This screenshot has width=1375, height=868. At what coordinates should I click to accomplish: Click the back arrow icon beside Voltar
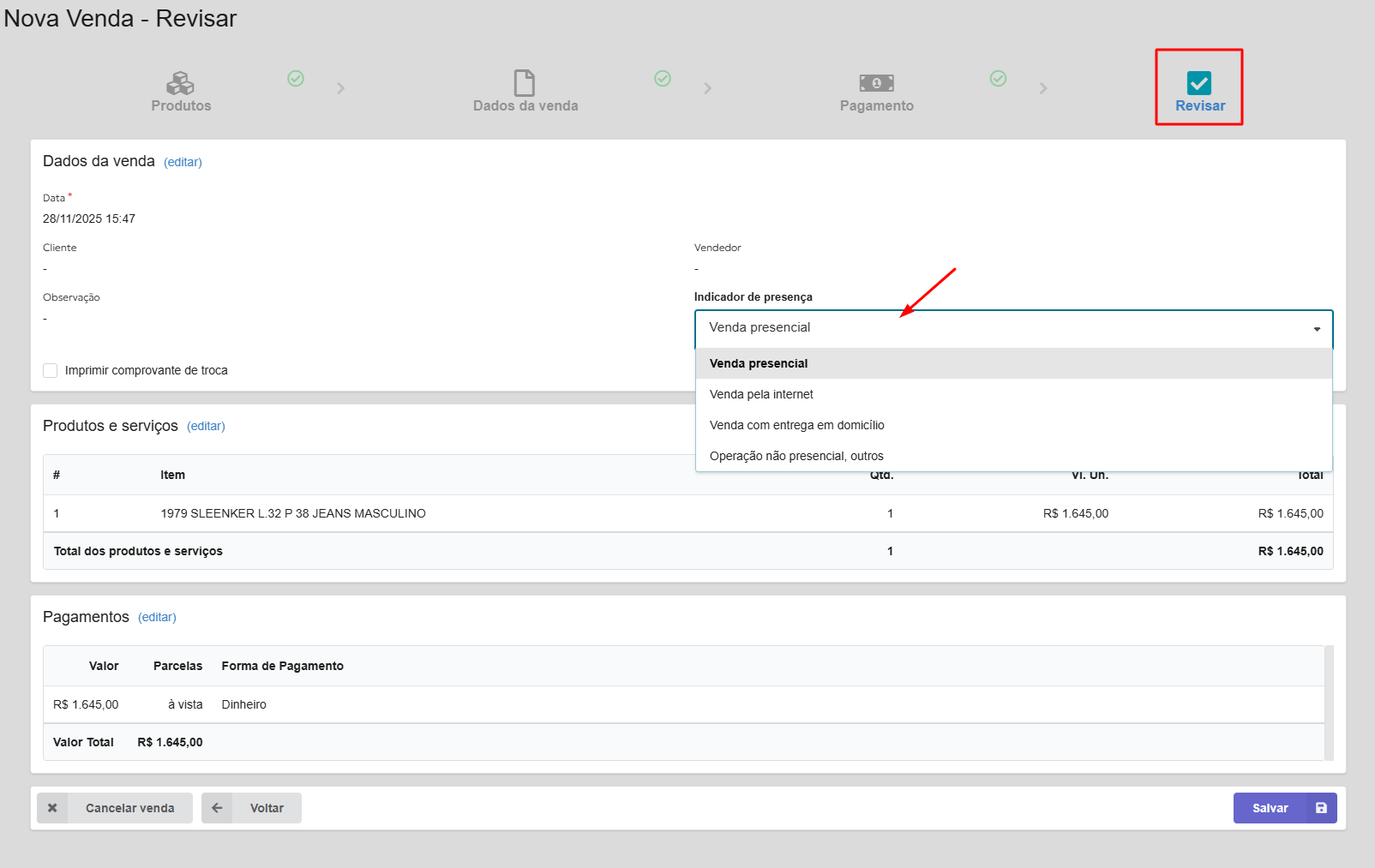click(x=217, y=808)
